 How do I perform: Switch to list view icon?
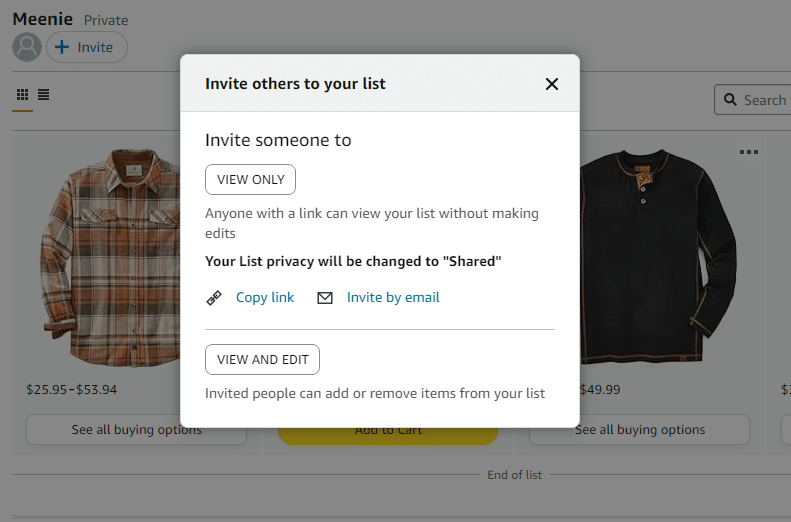coord(43,94)
